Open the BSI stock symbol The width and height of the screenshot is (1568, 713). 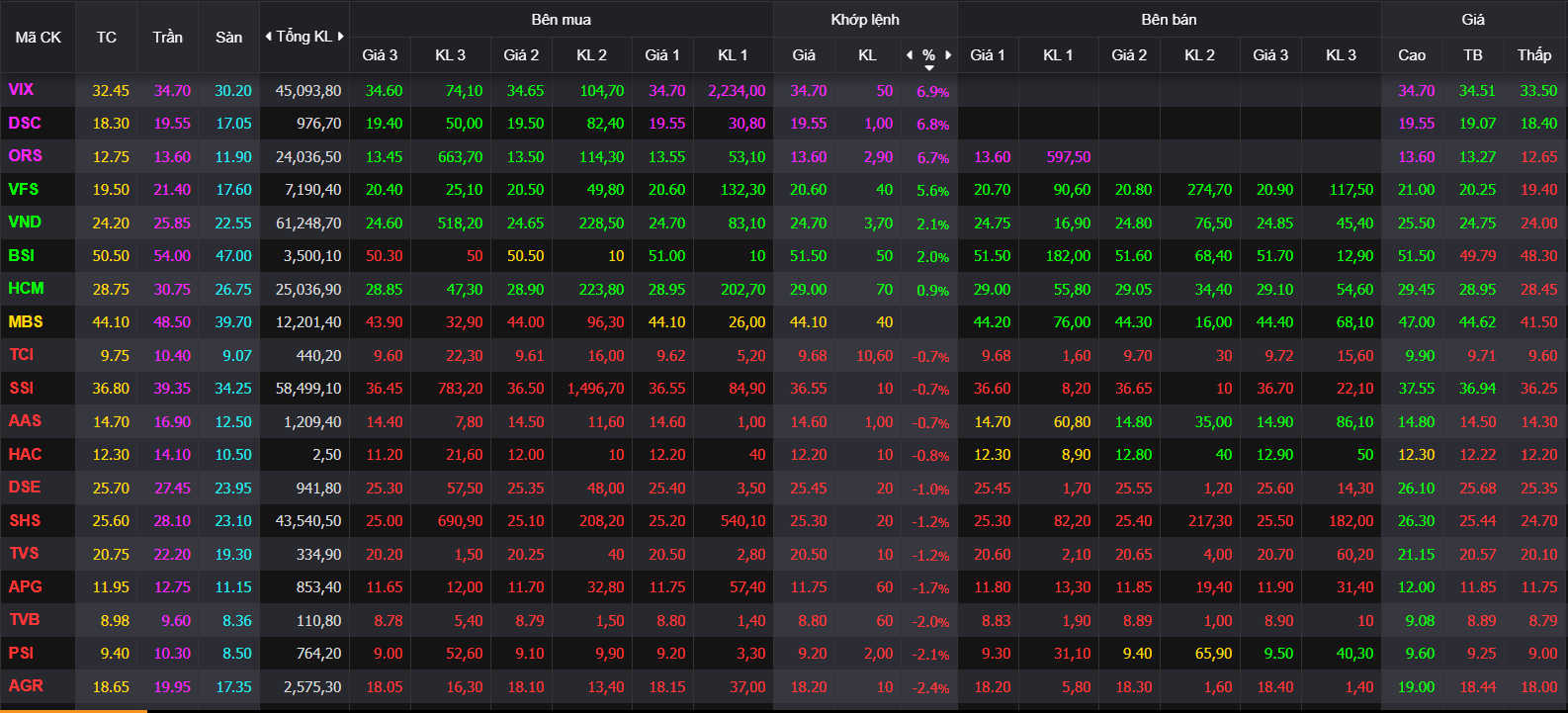22,255
